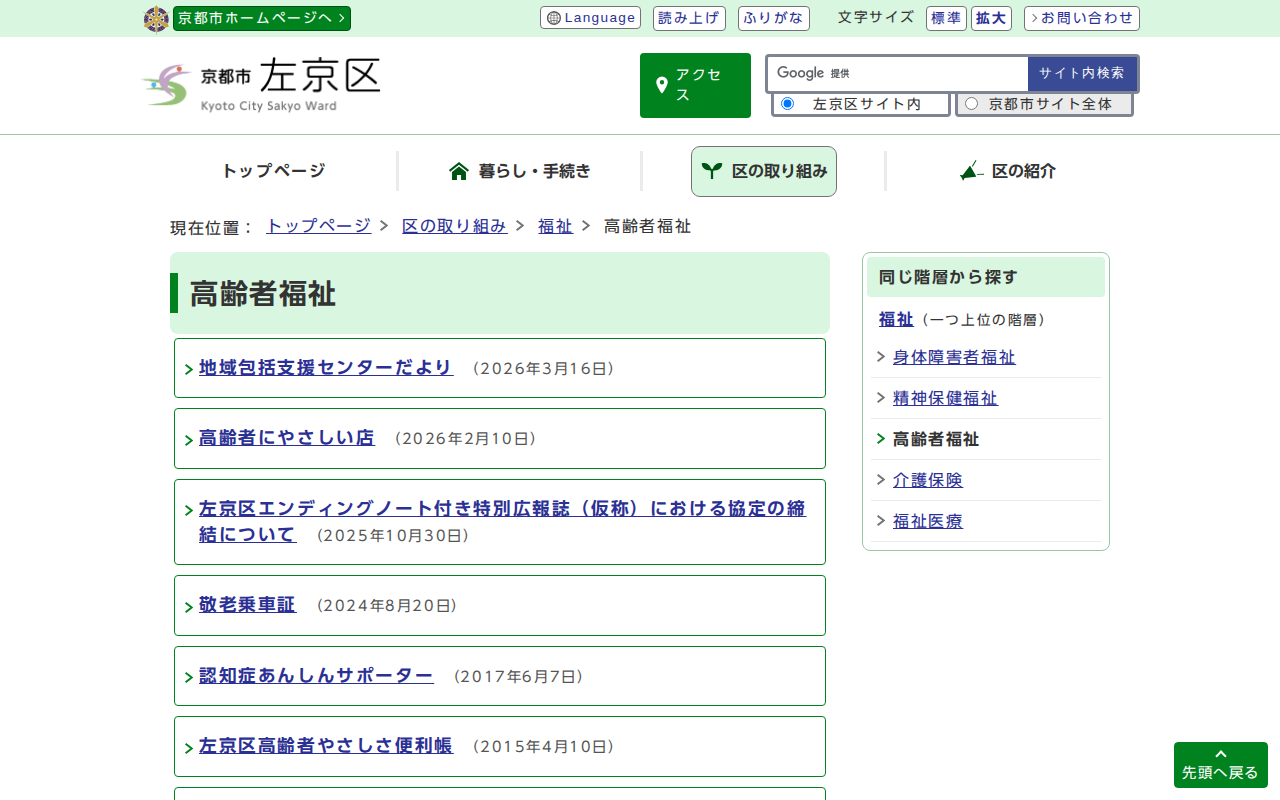
Task: Select the 京都市サイト全体 radio button
Action: click(971, 104)
